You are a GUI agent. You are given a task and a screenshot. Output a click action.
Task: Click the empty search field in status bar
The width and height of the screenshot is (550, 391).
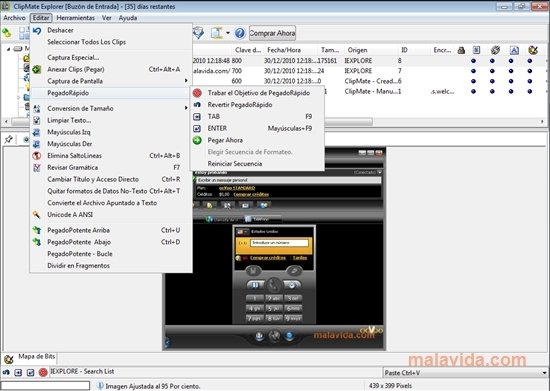tap(45, 386)
